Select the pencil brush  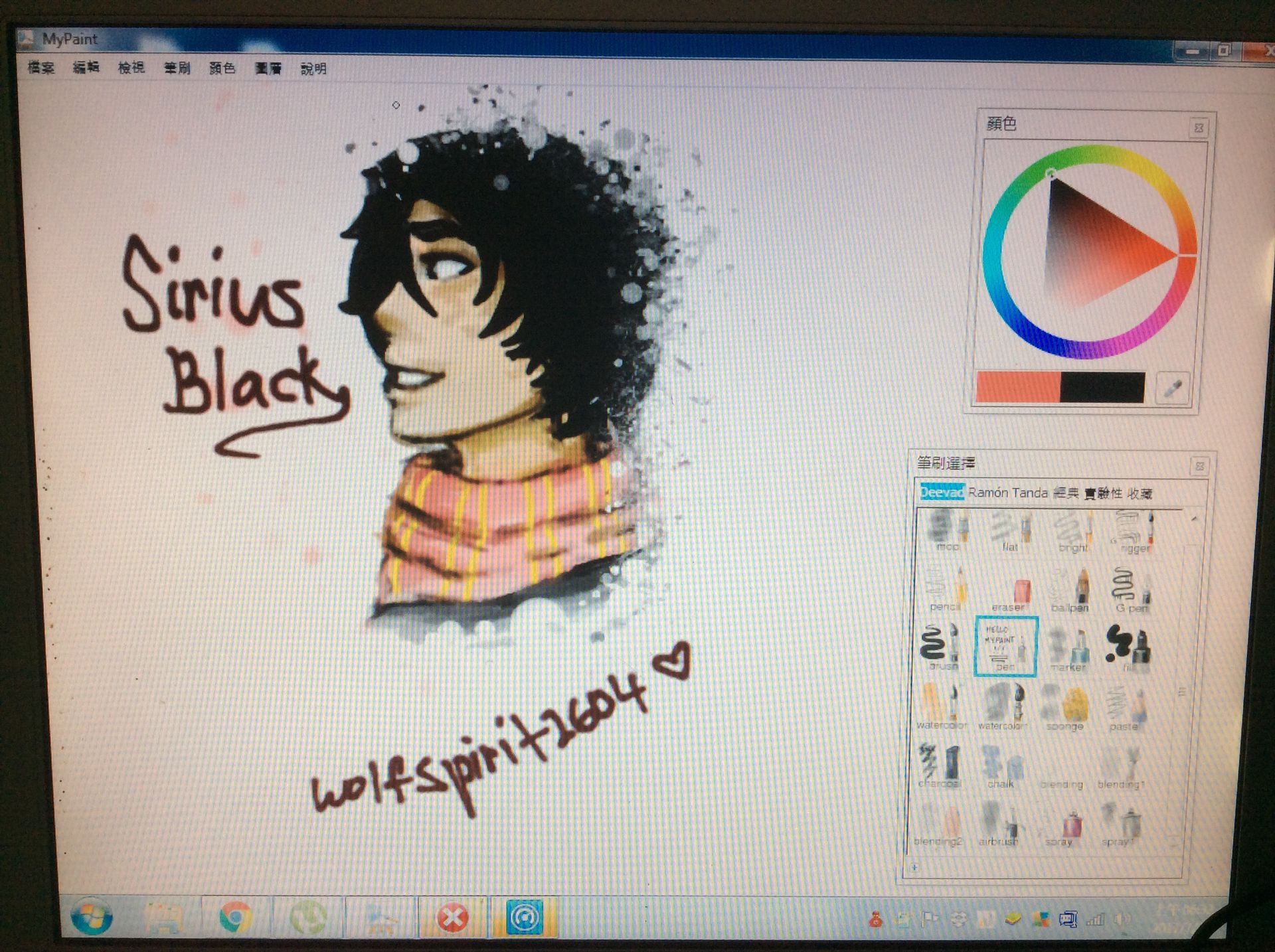pos(946,590)
